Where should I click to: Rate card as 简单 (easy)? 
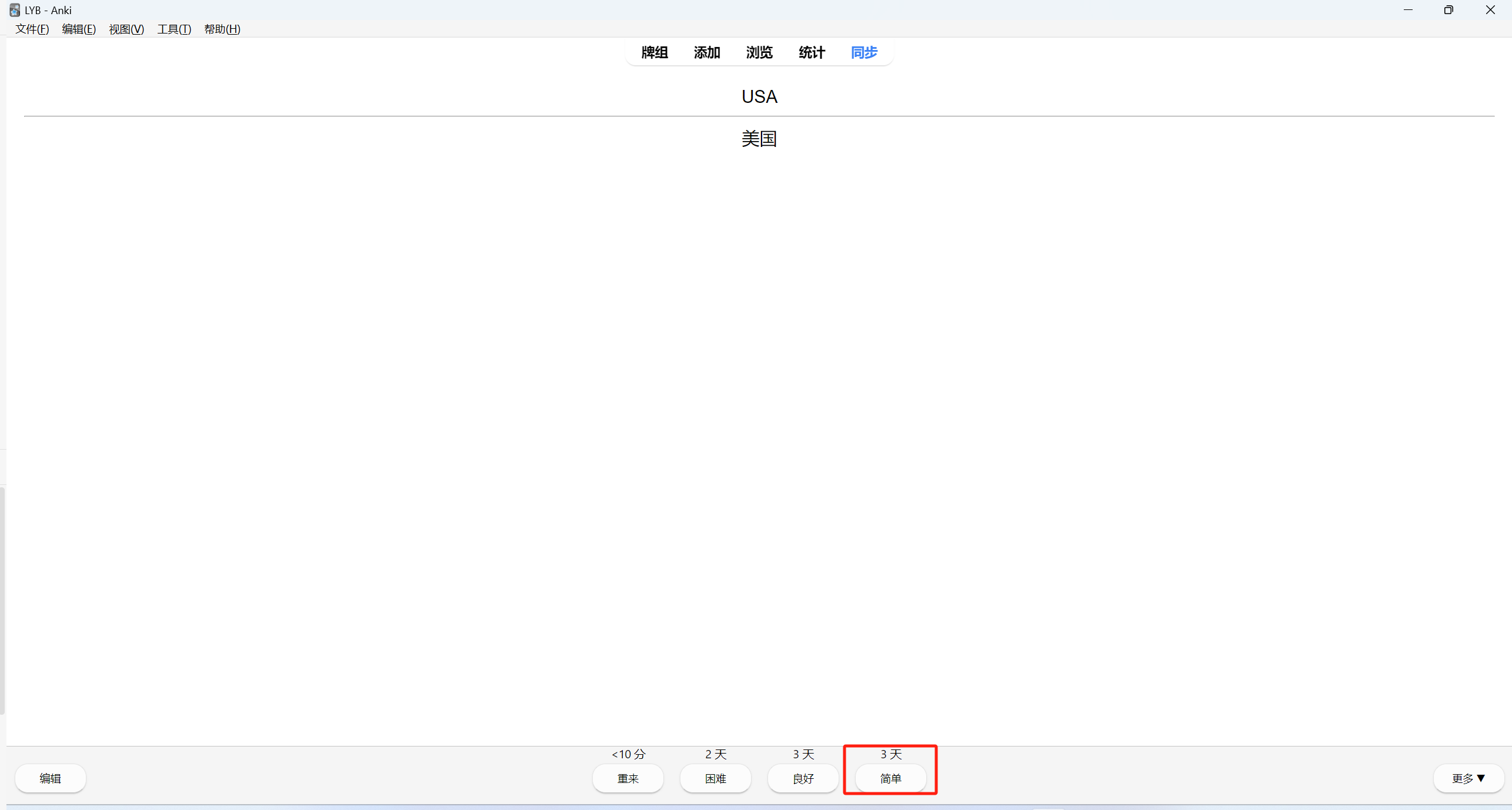(x=890, y=778)
